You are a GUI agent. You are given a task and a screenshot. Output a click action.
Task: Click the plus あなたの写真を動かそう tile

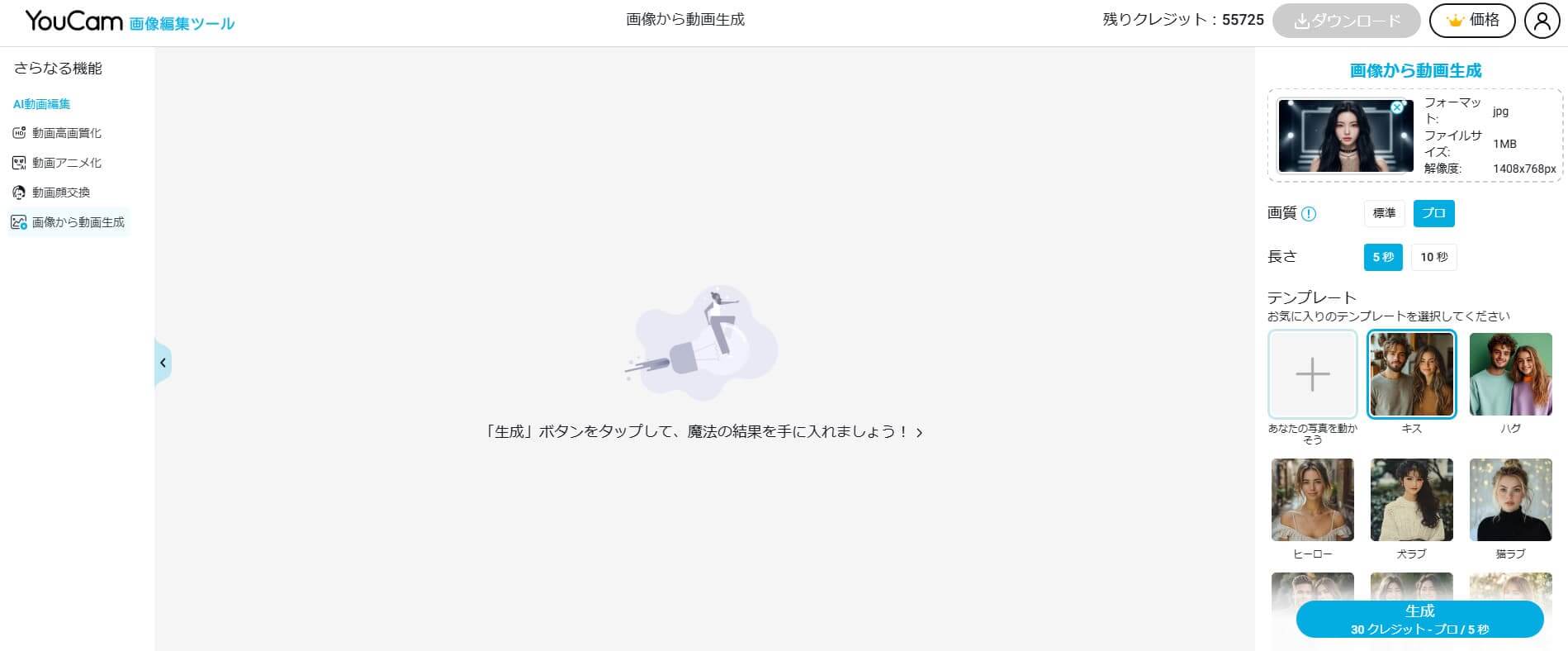point(1313,374)
